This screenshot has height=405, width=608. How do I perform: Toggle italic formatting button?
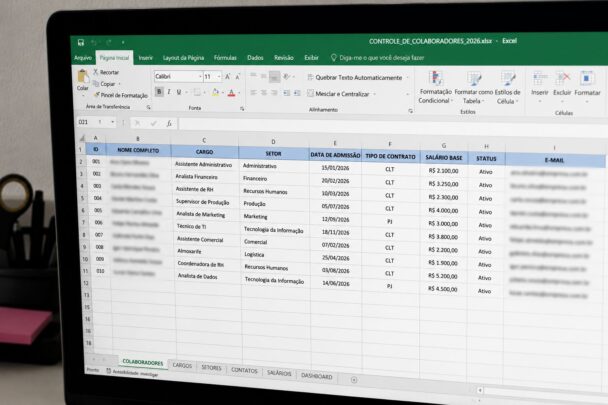coord(169,92)
